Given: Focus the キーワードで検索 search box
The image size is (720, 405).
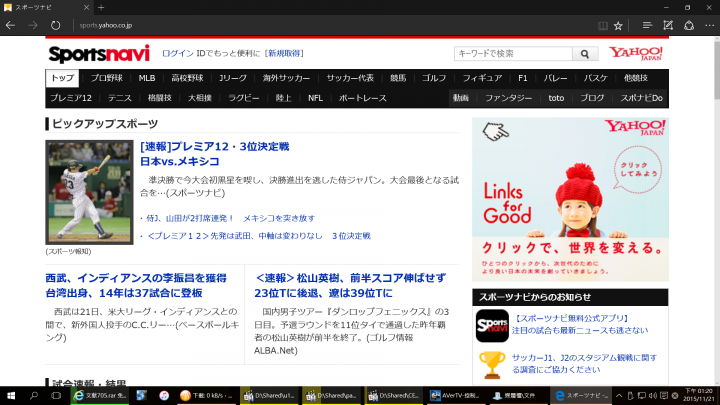Looking at the screenshot, I should [x=513, y=54].
